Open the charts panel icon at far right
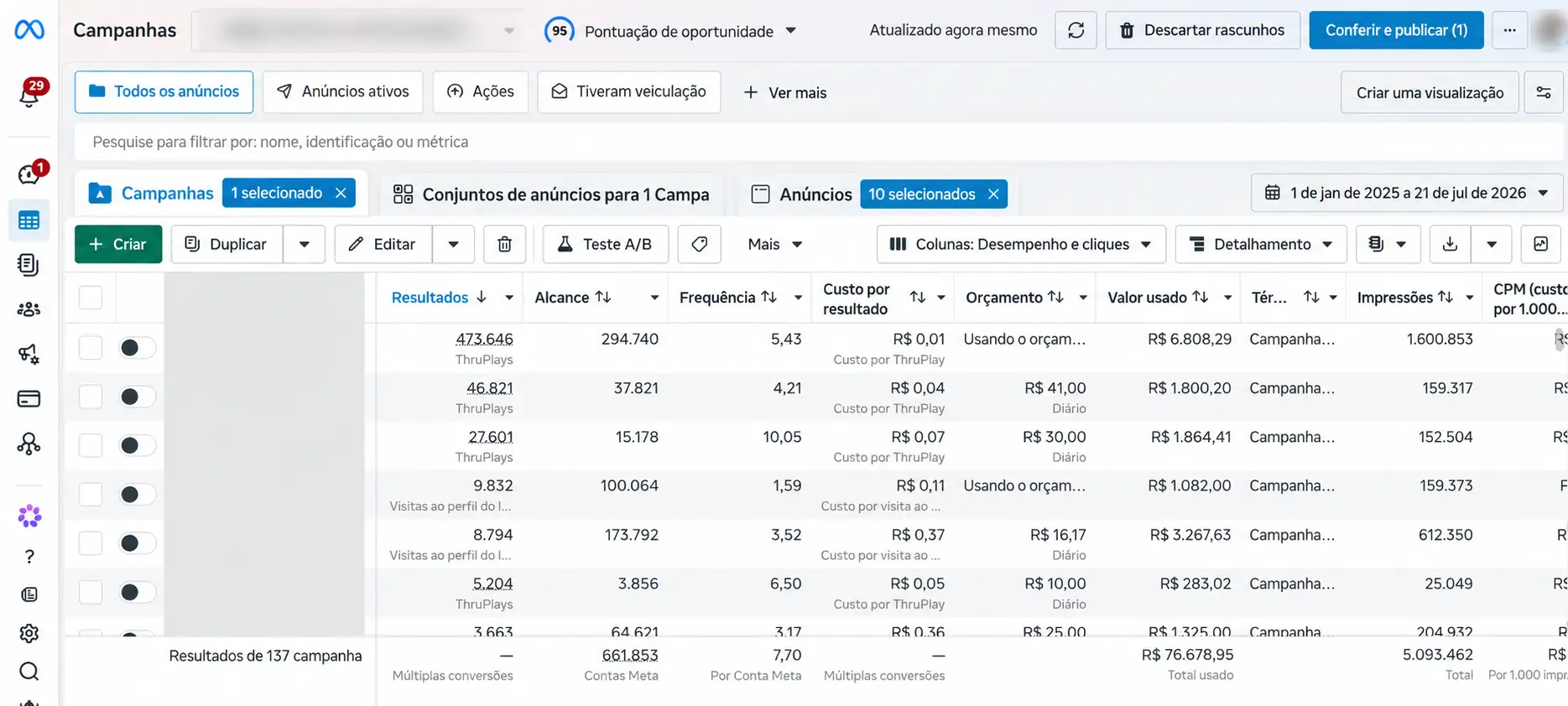Viewport: 1568px width, 706px height. coord(1541,244)
